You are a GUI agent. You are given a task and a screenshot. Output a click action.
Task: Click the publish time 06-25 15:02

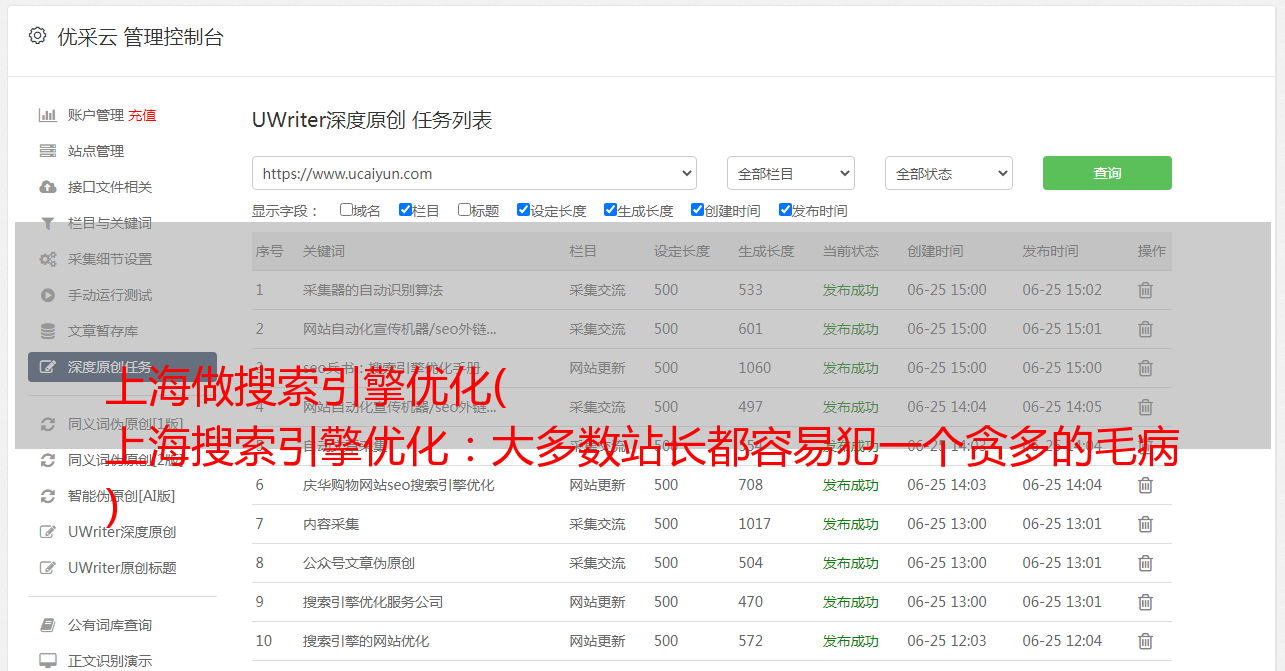point(1062,290)
